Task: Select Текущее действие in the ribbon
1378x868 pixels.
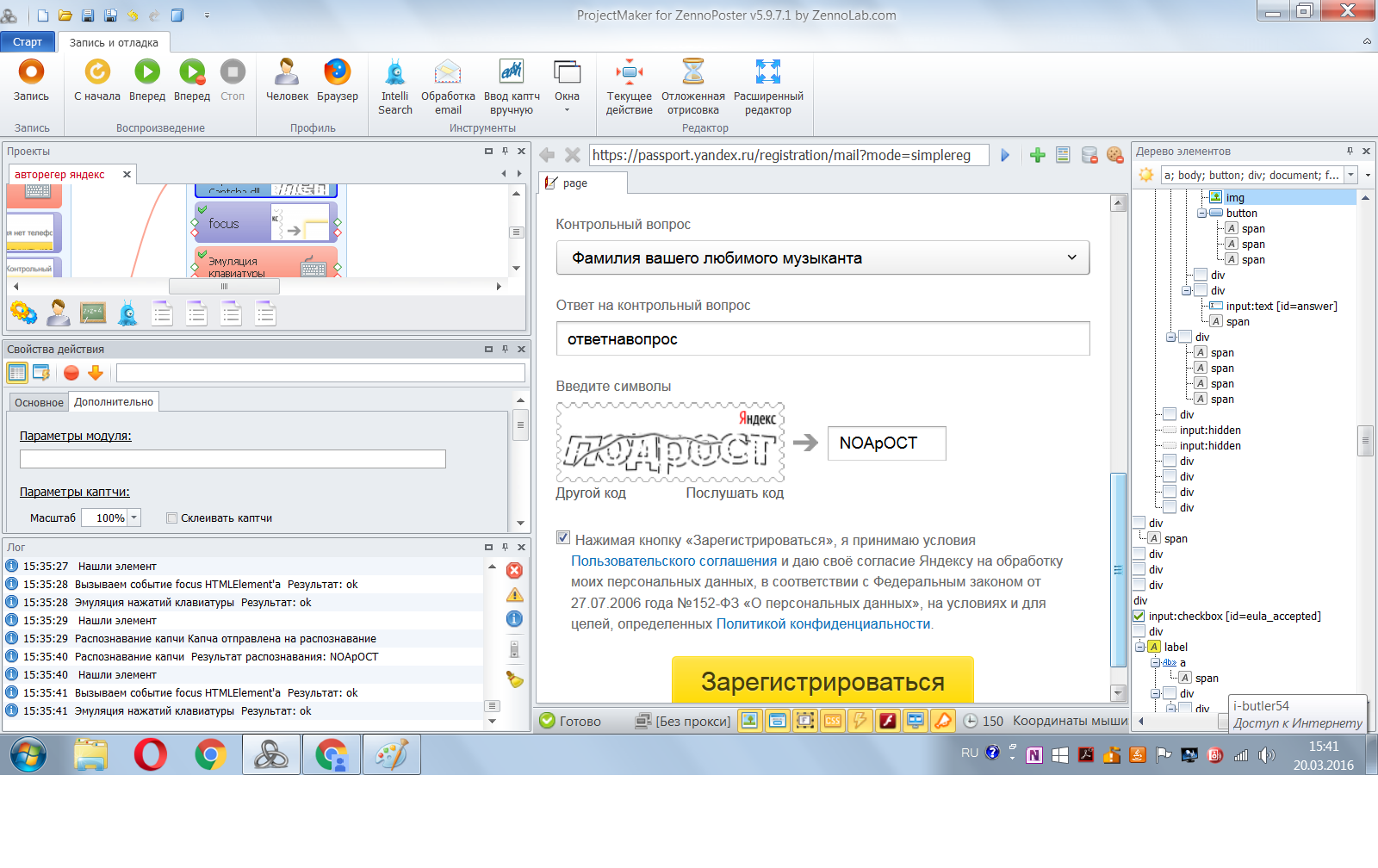Action: tap(630, 86)
